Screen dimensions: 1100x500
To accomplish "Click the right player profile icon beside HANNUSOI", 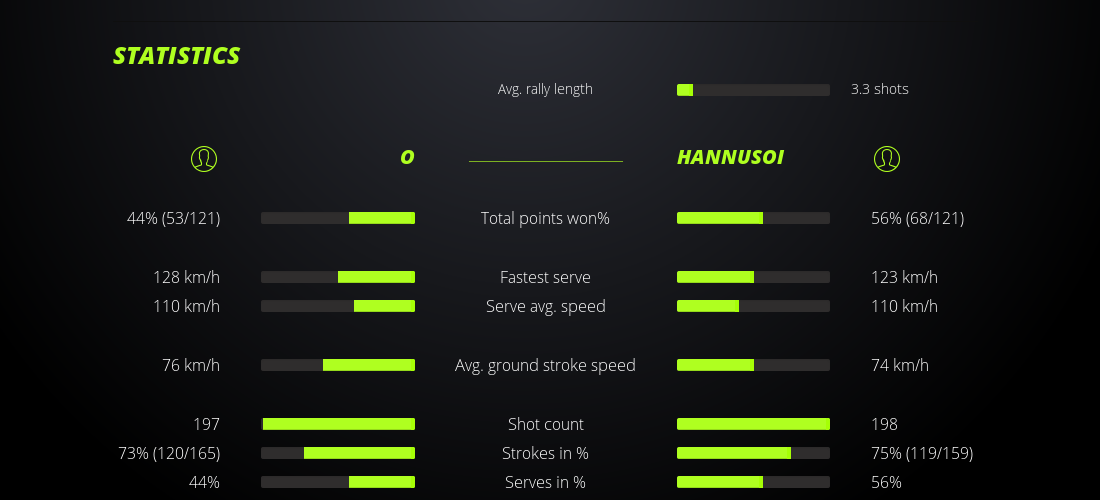I will click(x=887, y=158).
